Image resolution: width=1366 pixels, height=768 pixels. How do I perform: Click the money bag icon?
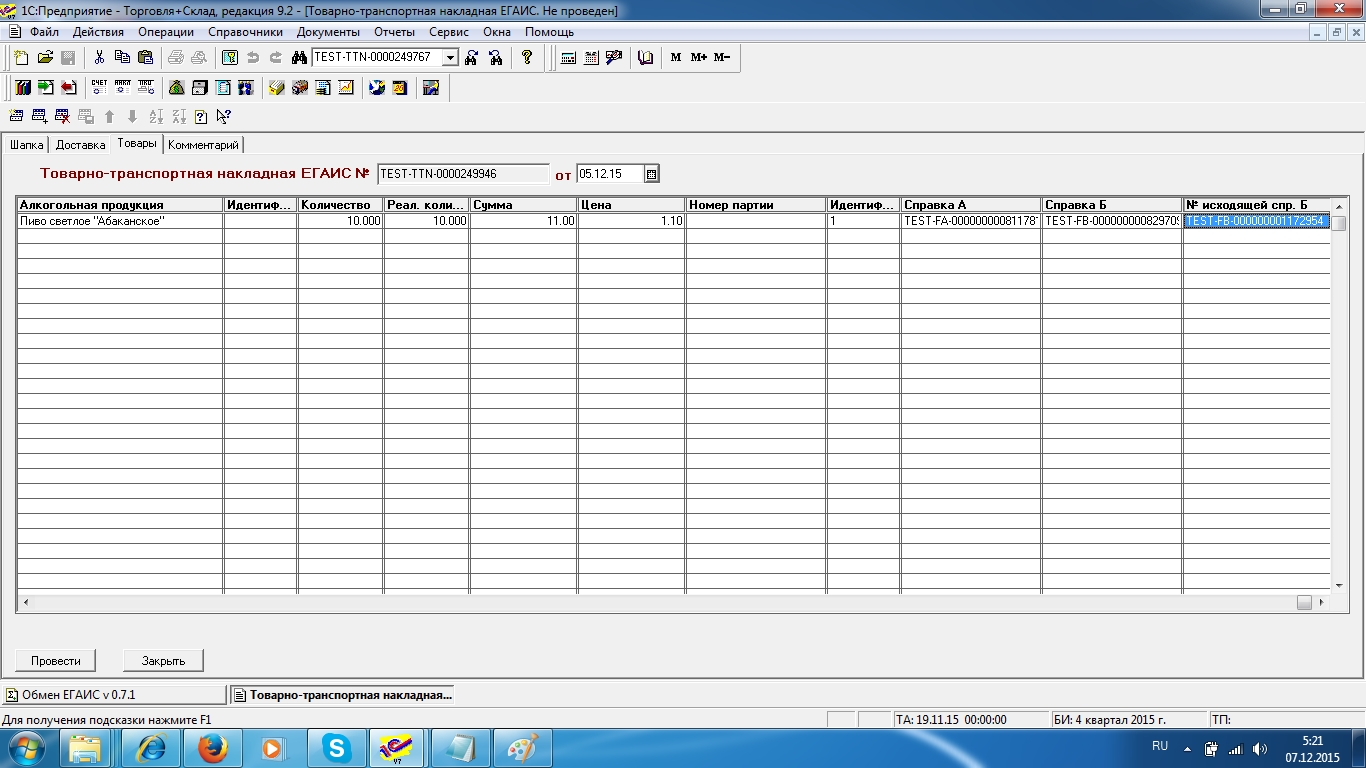coord(176,87)
